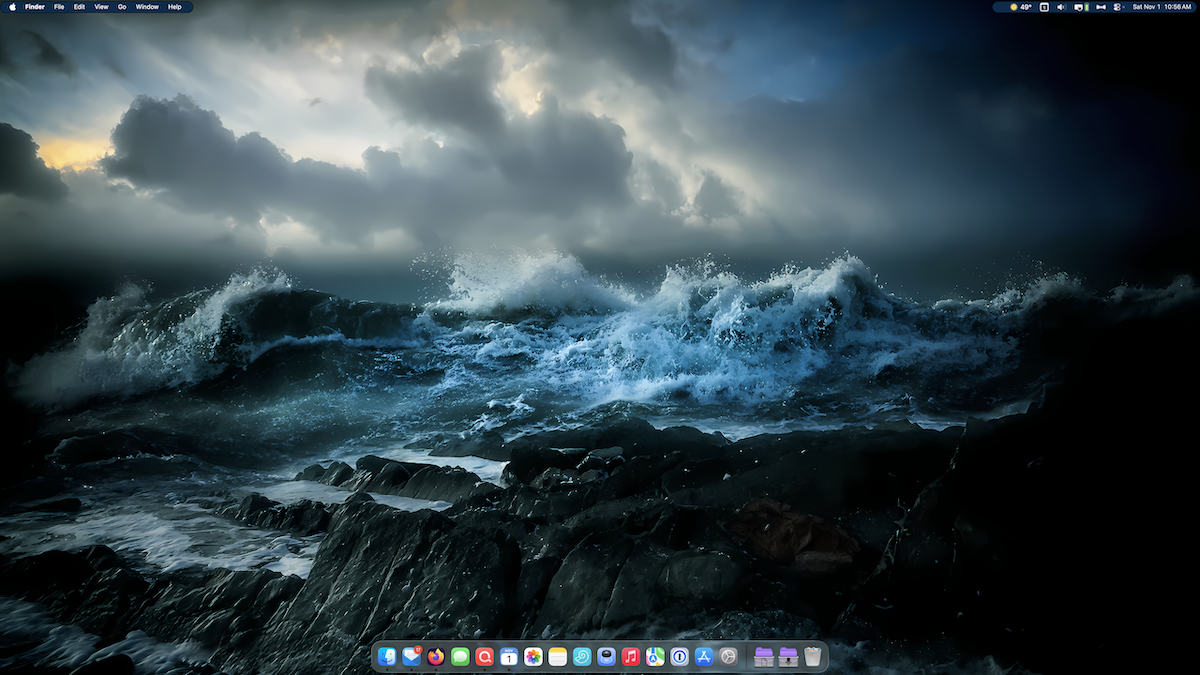Click the Apple logo menu
The width and height of the screenshot is (1200, 675).
pyautogui.click(x=11, y=6)
